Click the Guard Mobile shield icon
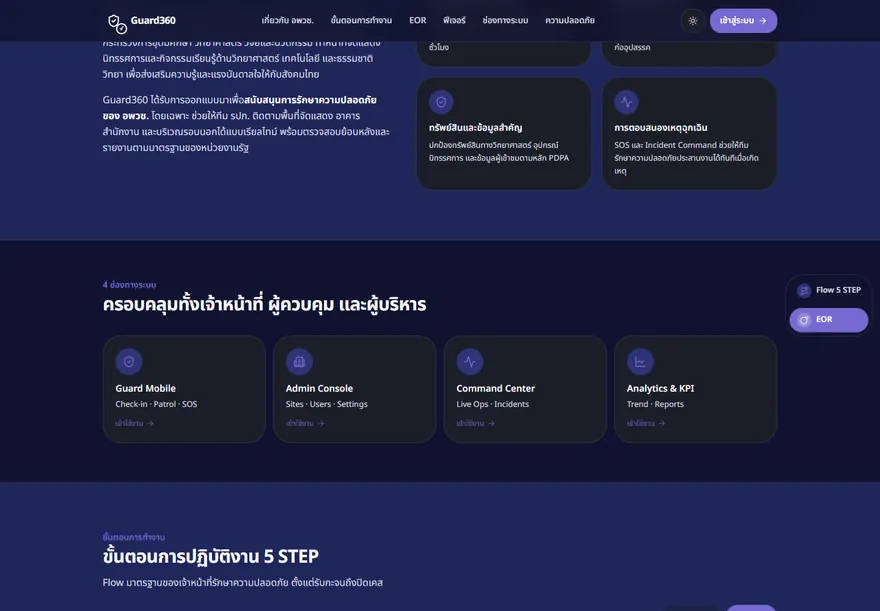The height and width of the screenshot is (611, 880). [129, 362]
